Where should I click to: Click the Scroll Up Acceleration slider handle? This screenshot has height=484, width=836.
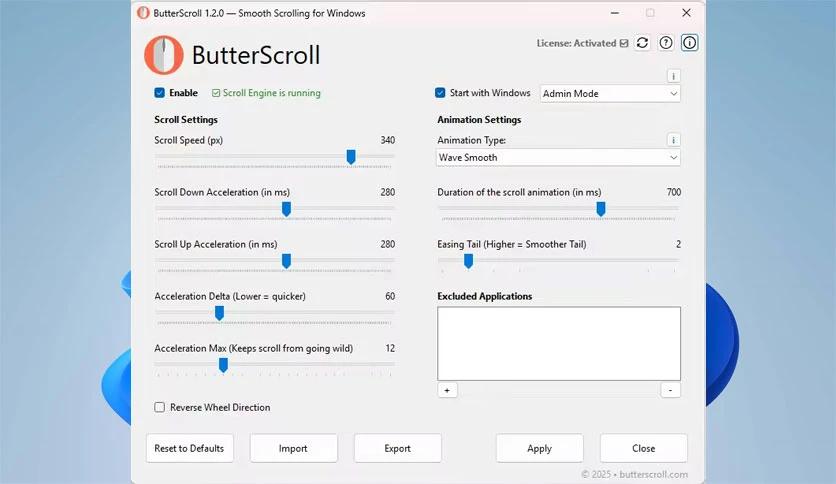click(286, 261)
